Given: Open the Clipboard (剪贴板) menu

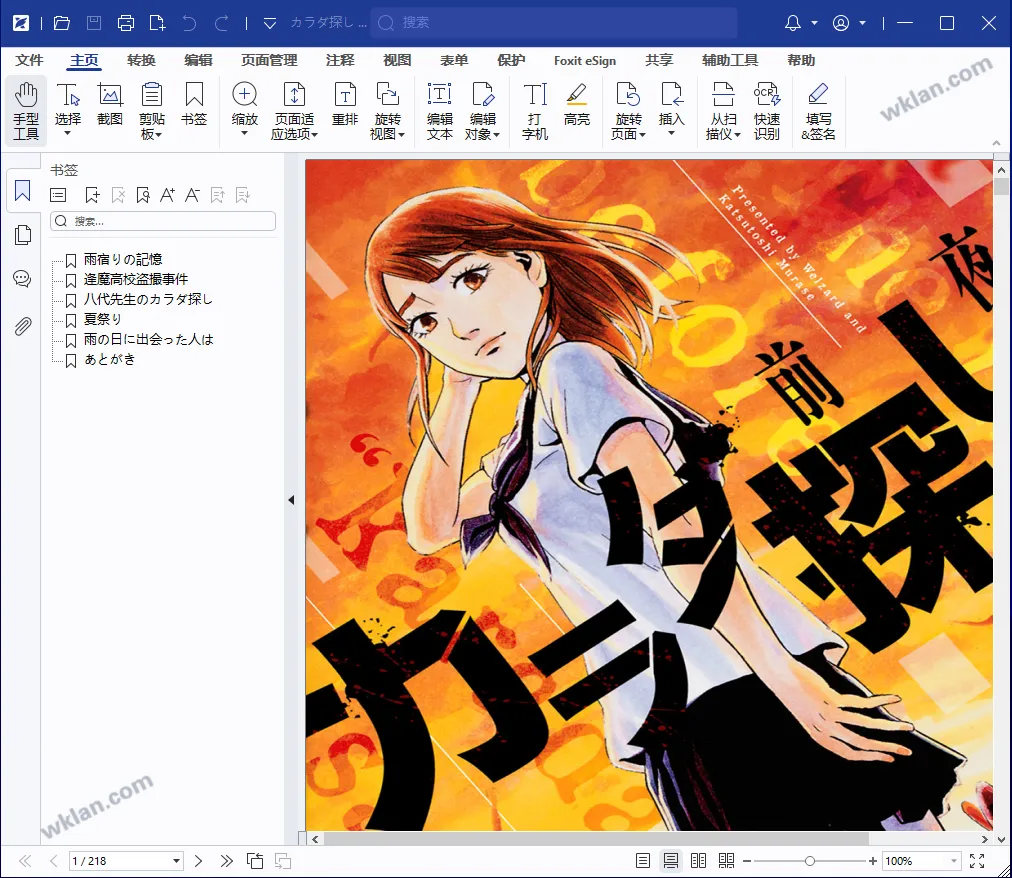Looking at the screenshot, I should point(152,111).
